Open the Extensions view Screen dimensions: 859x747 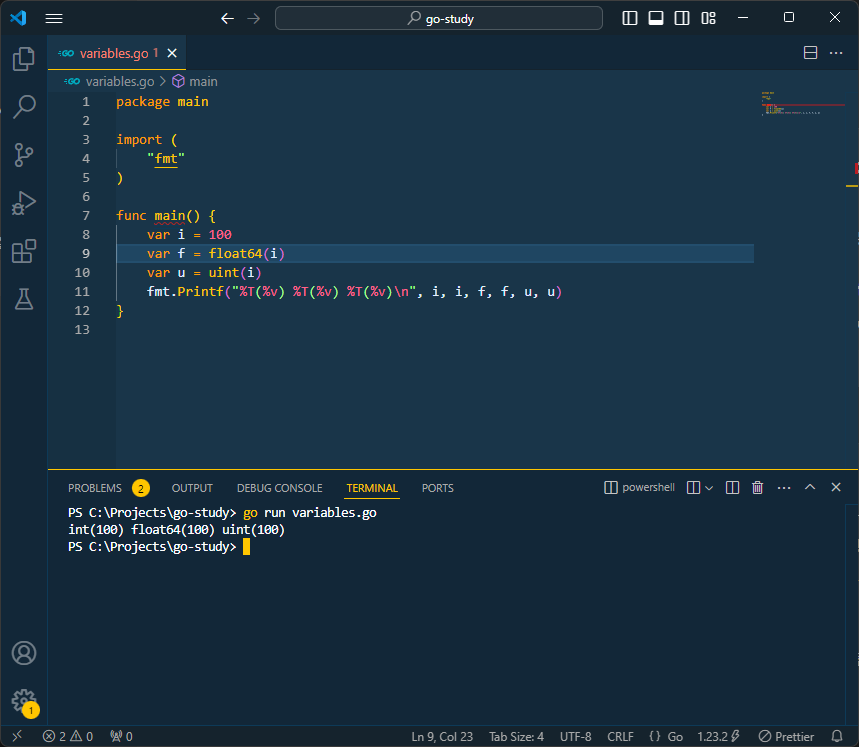click(x=24, y=251)
